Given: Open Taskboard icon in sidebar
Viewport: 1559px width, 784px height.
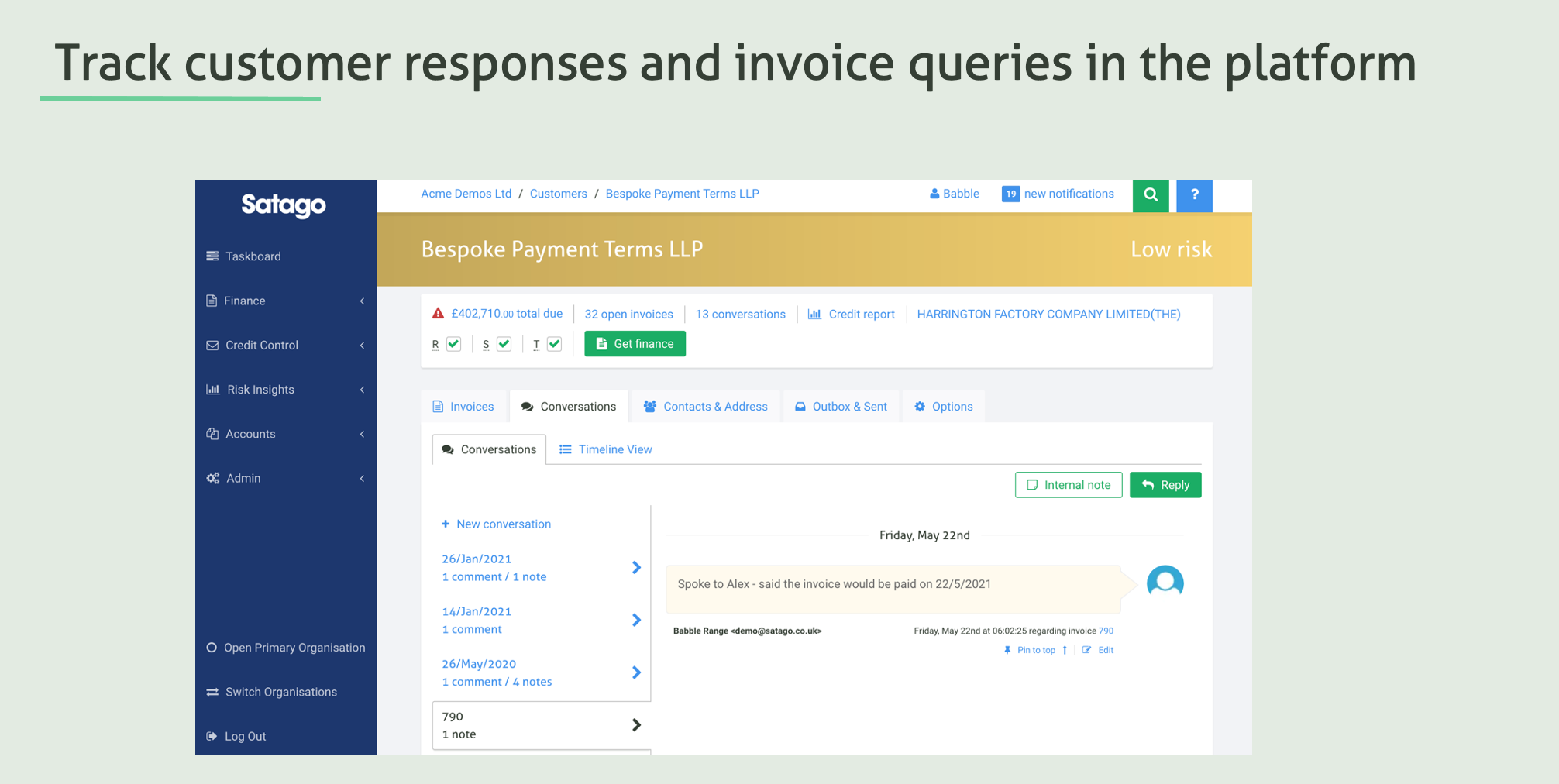Looking at the screenshot, I should coord(212,256).
